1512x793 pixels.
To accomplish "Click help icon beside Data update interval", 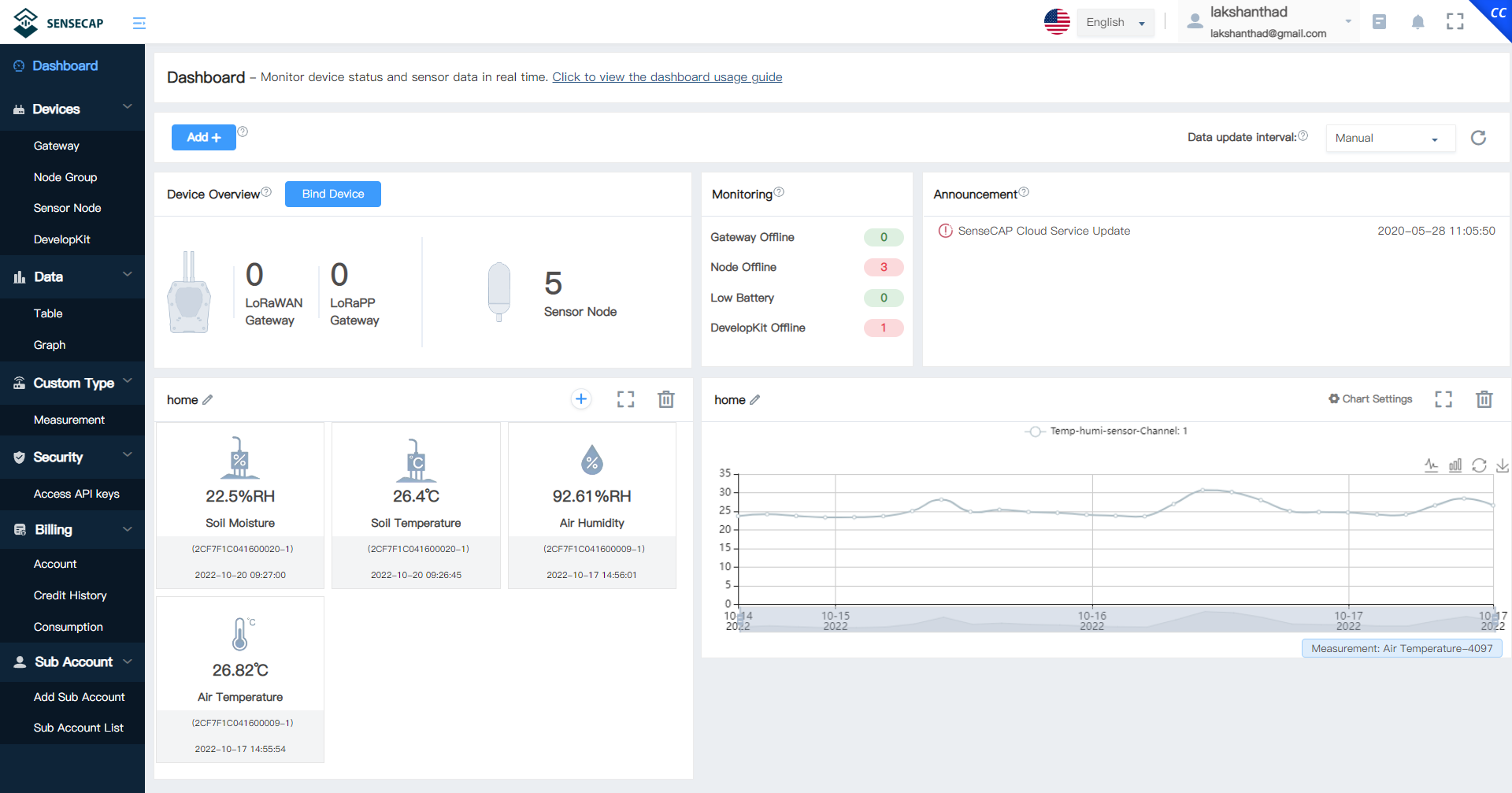I will click(x=1303, y=135).
